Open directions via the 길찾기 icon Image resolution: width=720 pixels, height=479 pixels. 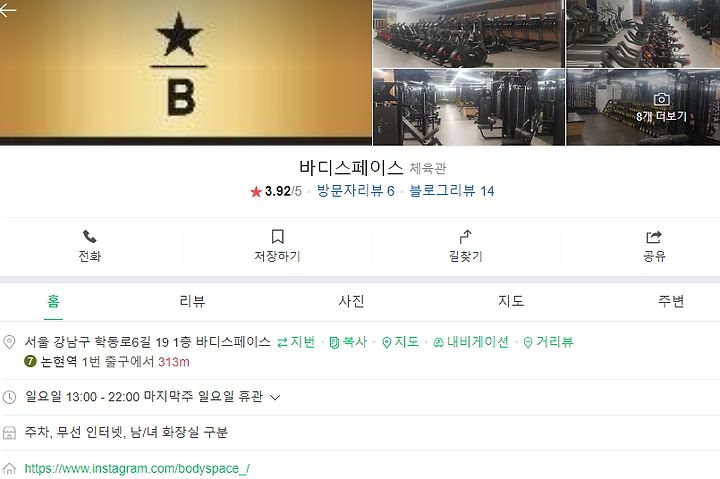point(466,237)
